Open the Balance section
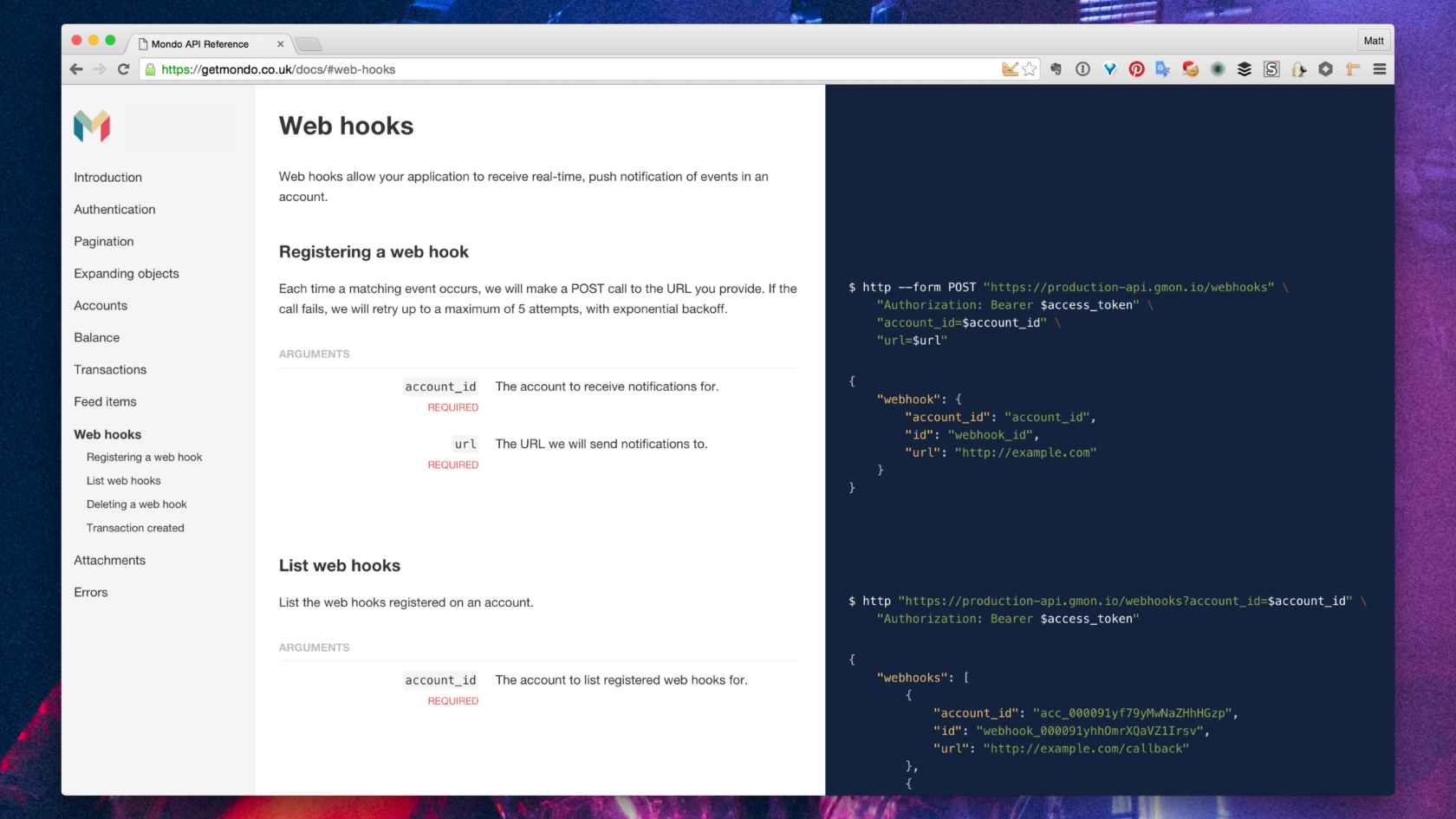Viewport: 1456px width, 819px height. (97, 338)
